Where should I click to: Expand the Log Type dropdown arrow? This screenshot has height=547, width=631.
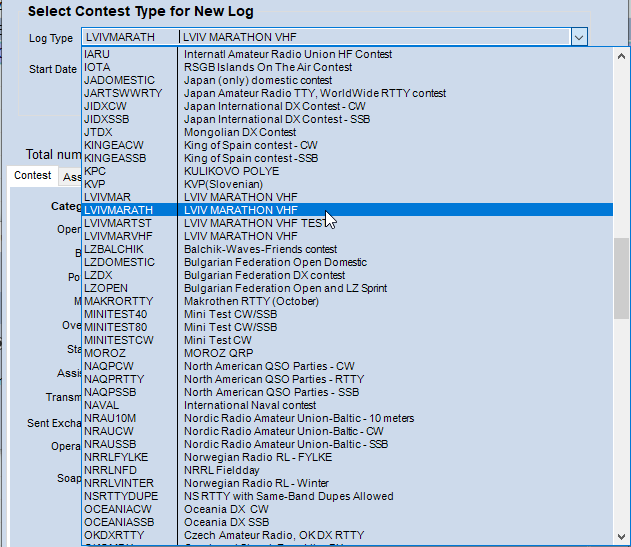click(x=578, y=37)
